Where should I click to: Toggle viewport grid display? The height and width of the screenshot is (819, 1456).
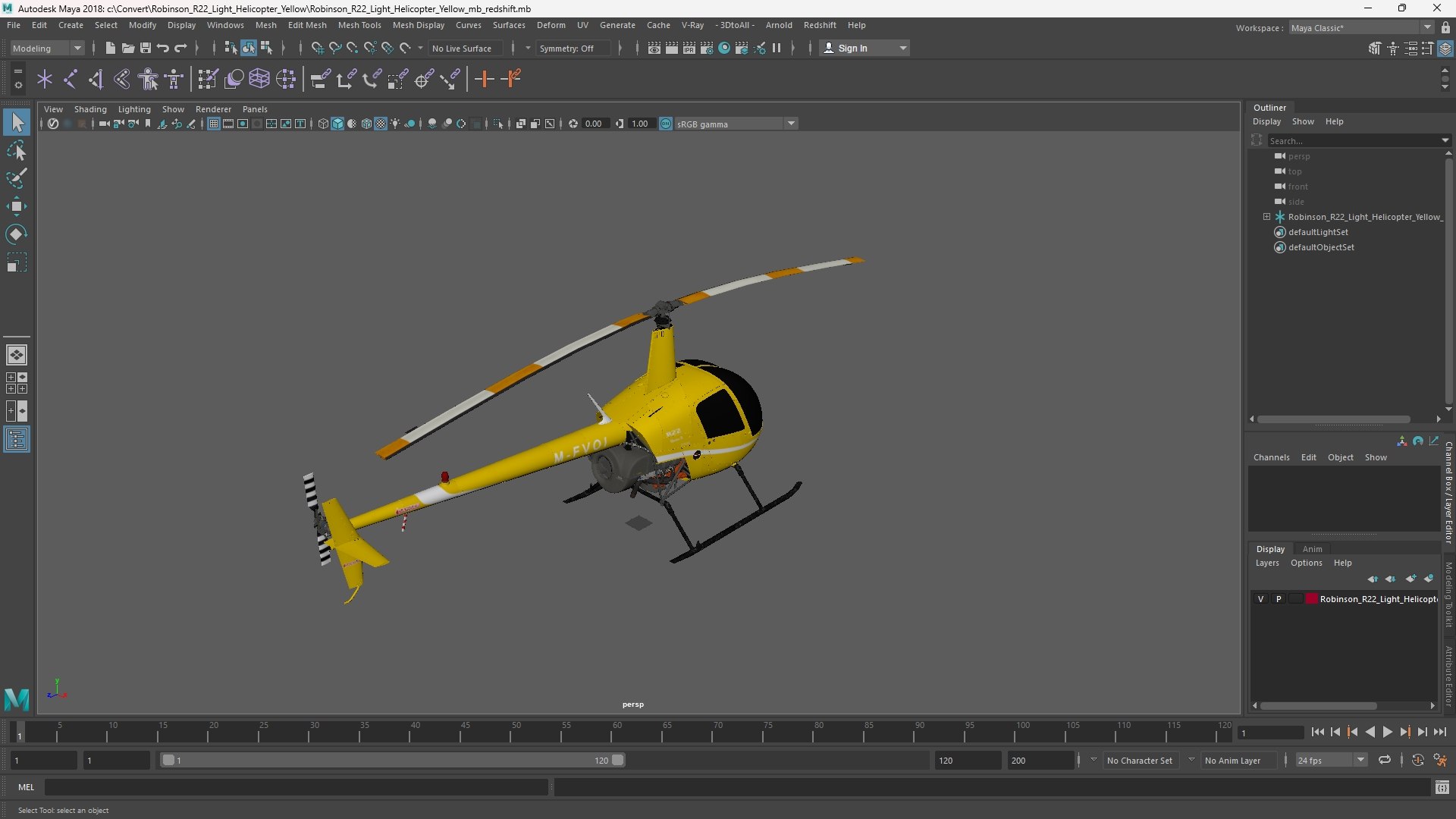[x=214, y=124]
